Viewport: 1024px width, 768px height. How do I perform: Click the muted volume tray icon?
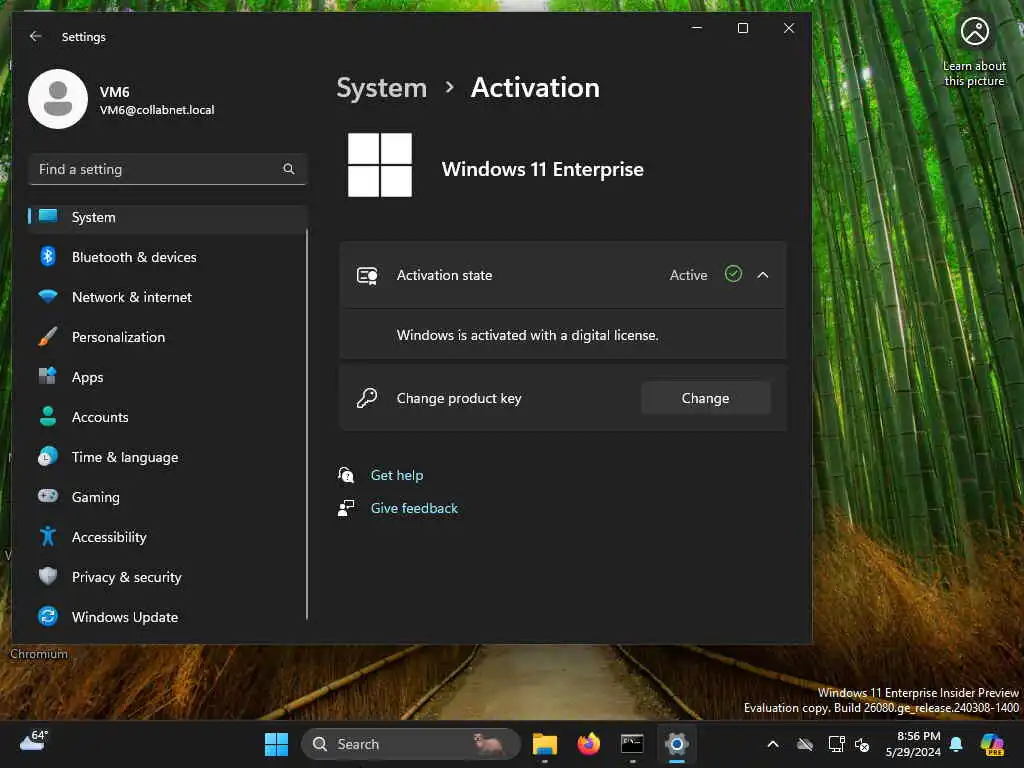[862, 744]
